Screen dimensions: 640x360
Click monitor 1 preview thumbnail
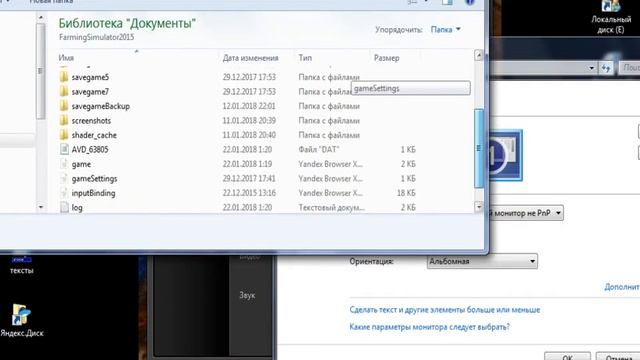pyautogui.click(x=506, y=155)
